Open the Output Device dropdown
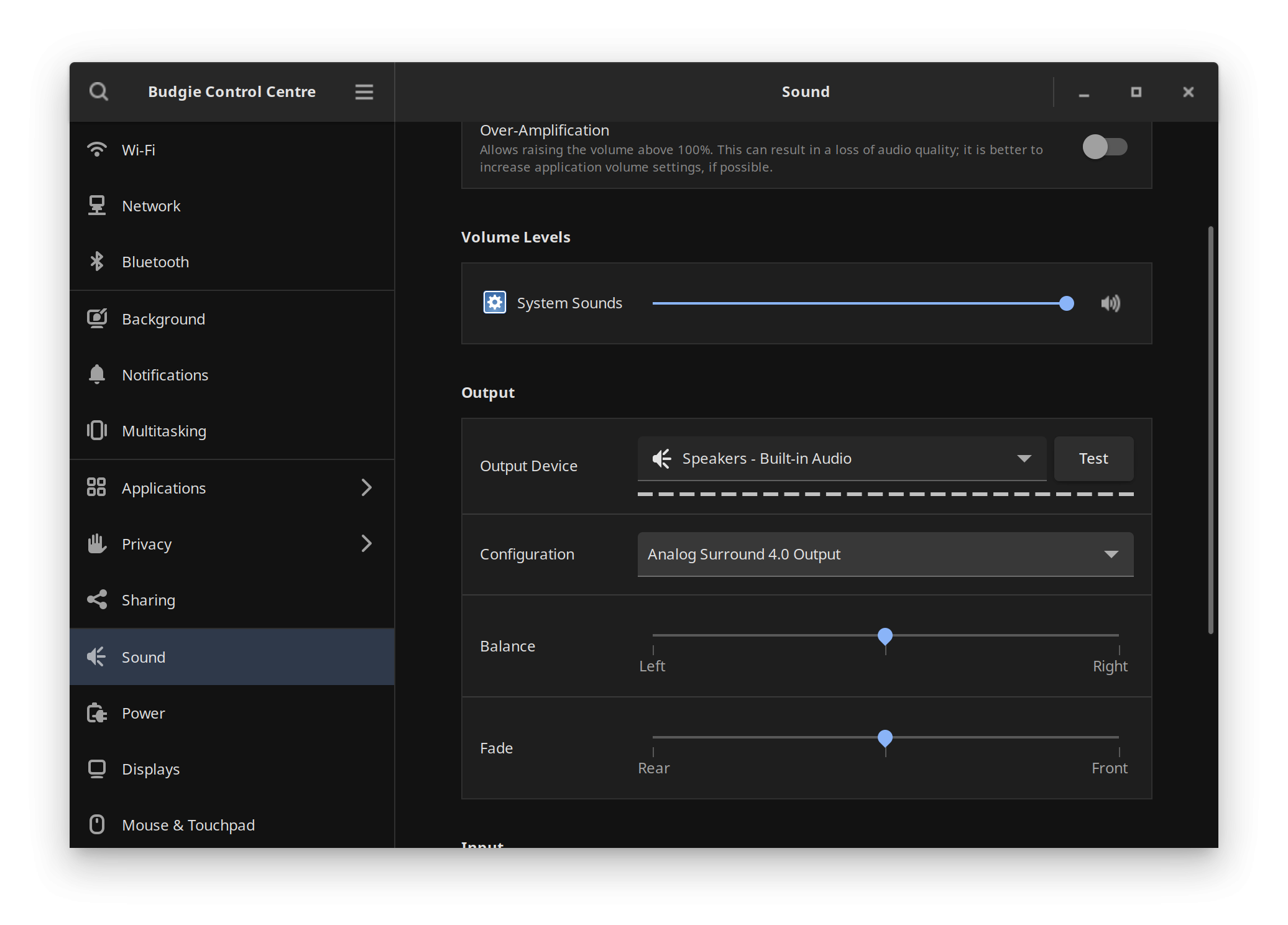This screenshot has width=1288, height=925. [x=842, y=459]
